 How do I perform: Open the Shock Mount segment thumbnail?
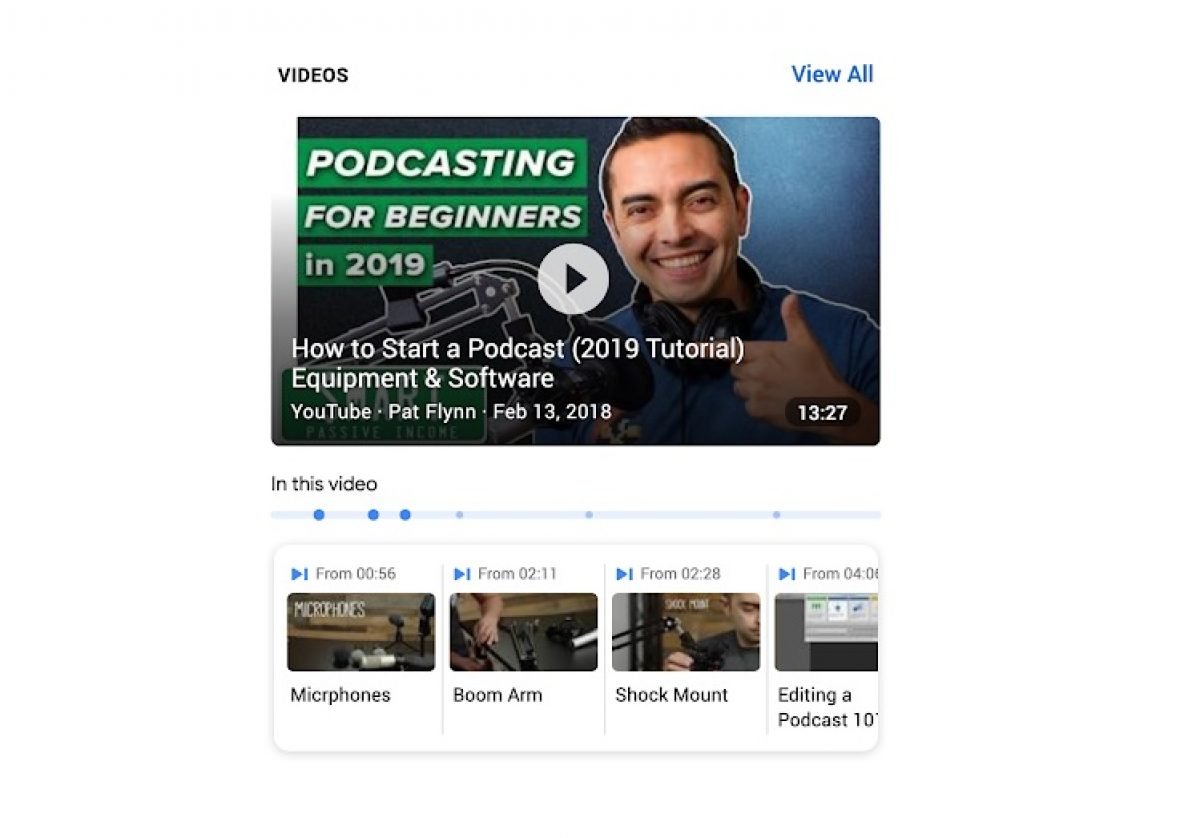click(x=686, y=632)
